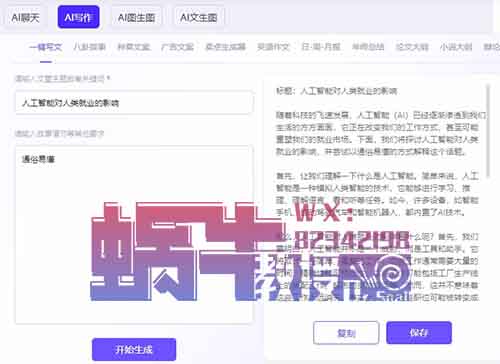Viewport: 500px width, 364px height.
Task: Open the AI文生图 tab
Action: click(199, 17)
